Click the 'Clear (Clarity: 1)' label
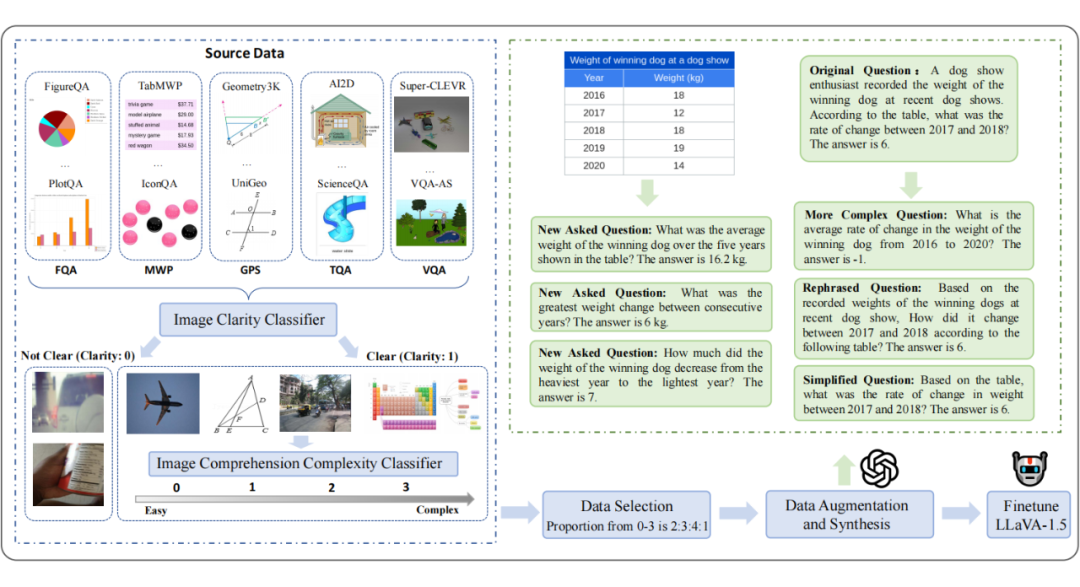The image size is (1080, 587). pyautogui.click(x=412, y=356)
